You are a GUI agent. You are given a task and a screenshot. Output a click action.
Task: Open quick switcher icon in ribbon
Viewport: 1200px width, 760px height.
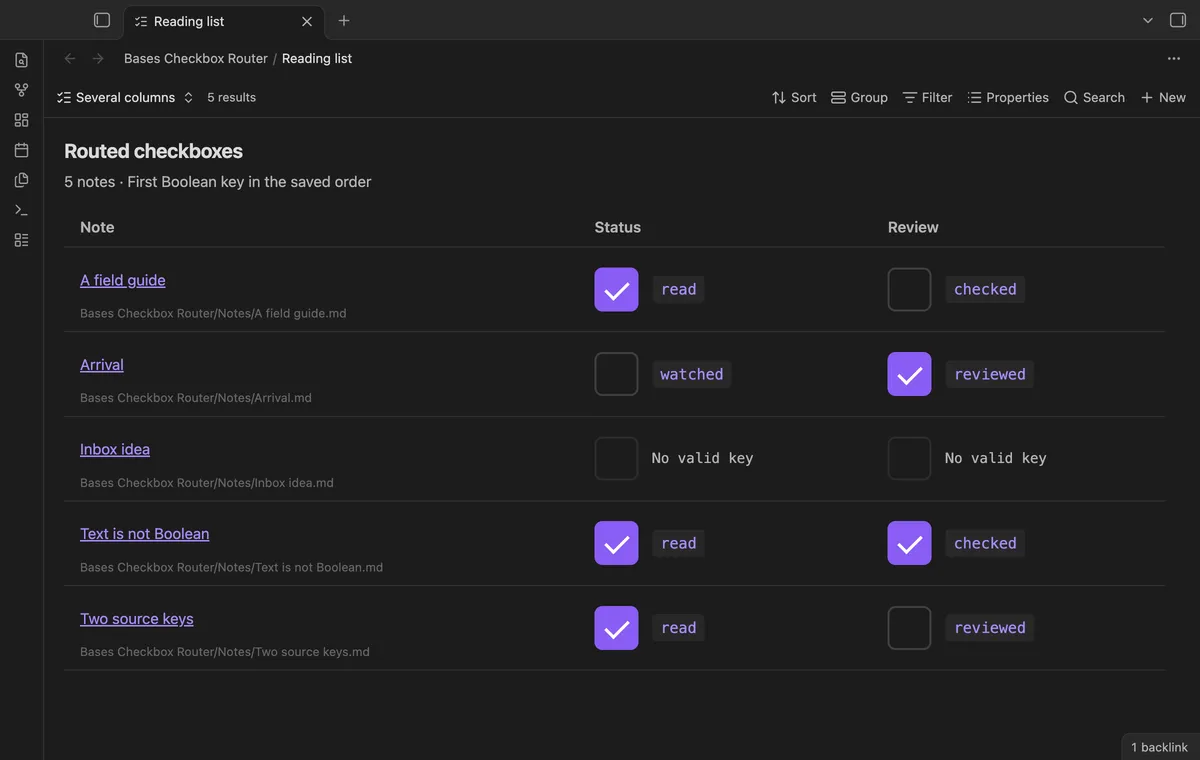22,60
